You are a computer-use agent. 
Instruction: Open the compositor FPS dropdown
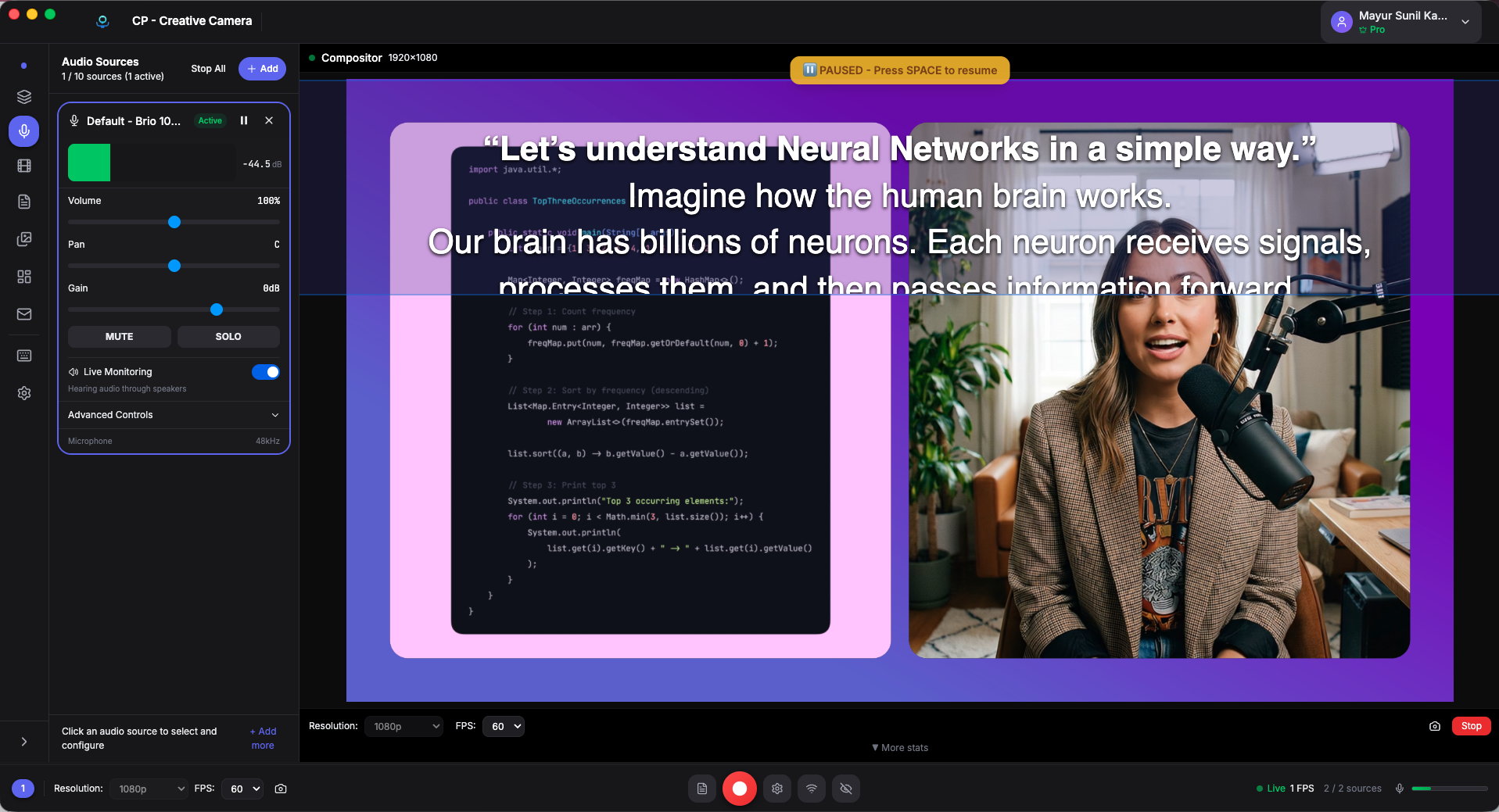pyautogui.click(x=503, y=726)
